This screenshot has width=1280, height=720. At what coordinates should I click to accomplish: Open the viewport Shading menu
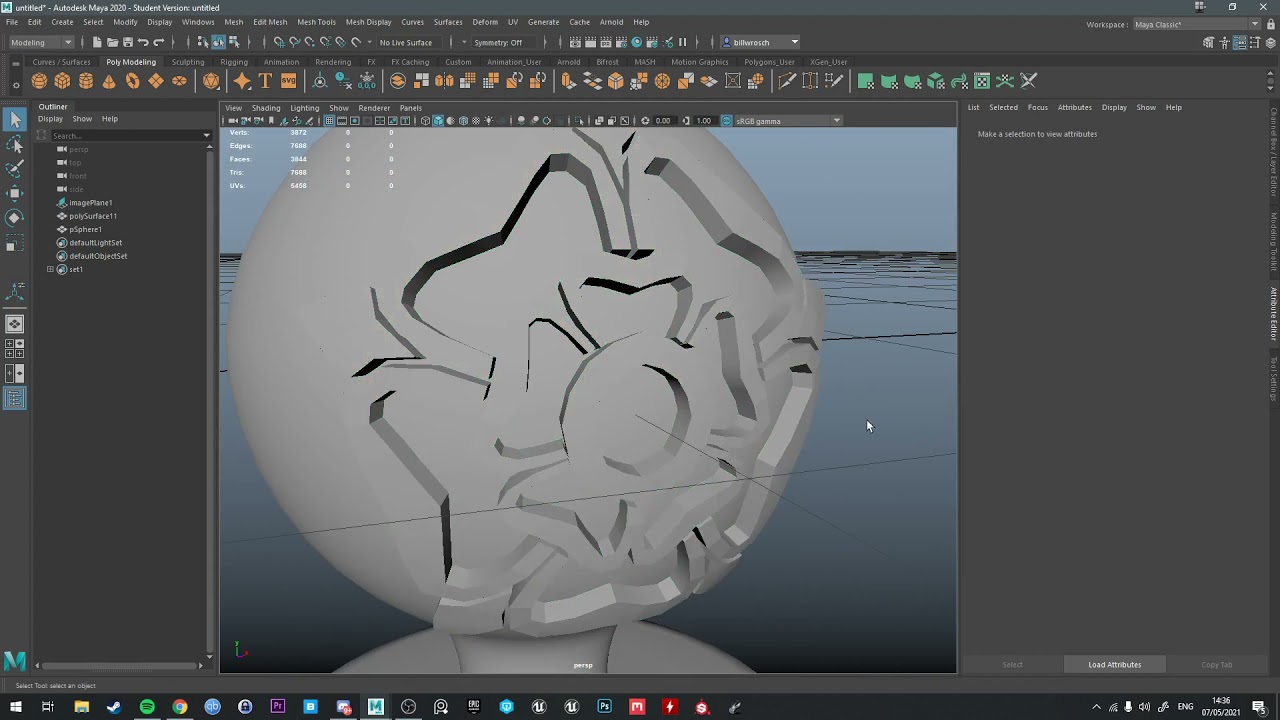point(266,108)
